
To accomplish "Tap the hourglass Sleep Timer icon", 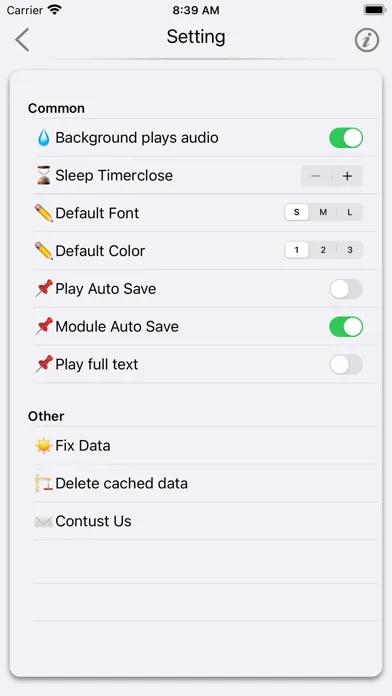I will pyautogui.click(x=44, y=175).
